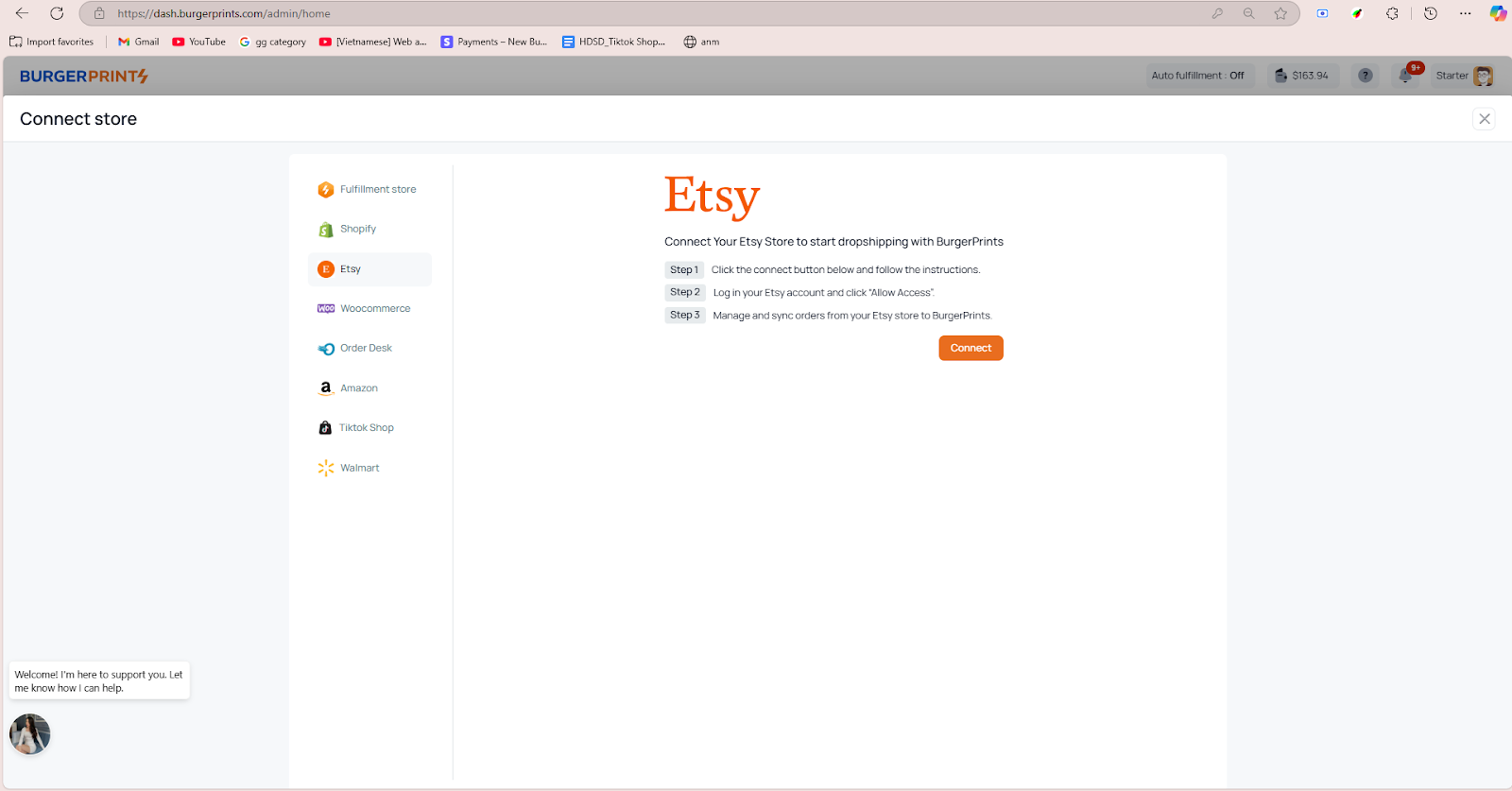The image size is (1512, 791).
Task: Open the support chat avatar
Action: point(29,734)
